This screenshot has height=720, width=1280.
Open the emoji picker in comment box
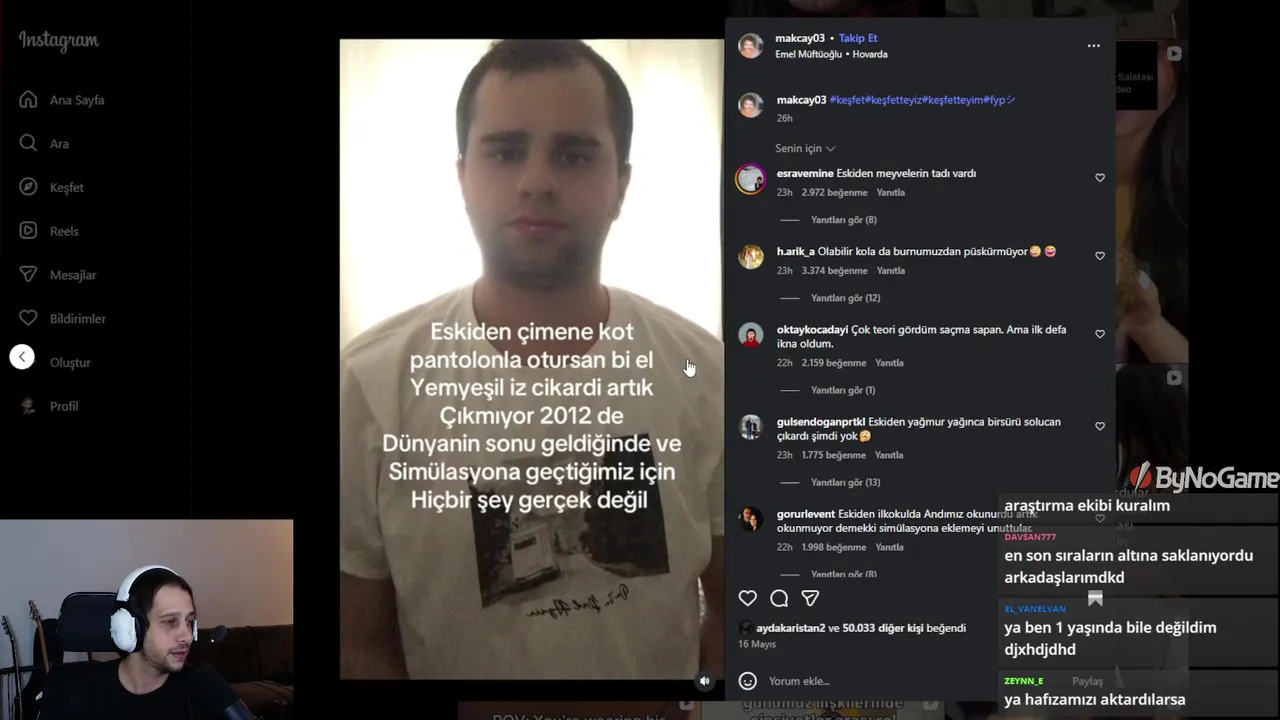tap(747, 681)
